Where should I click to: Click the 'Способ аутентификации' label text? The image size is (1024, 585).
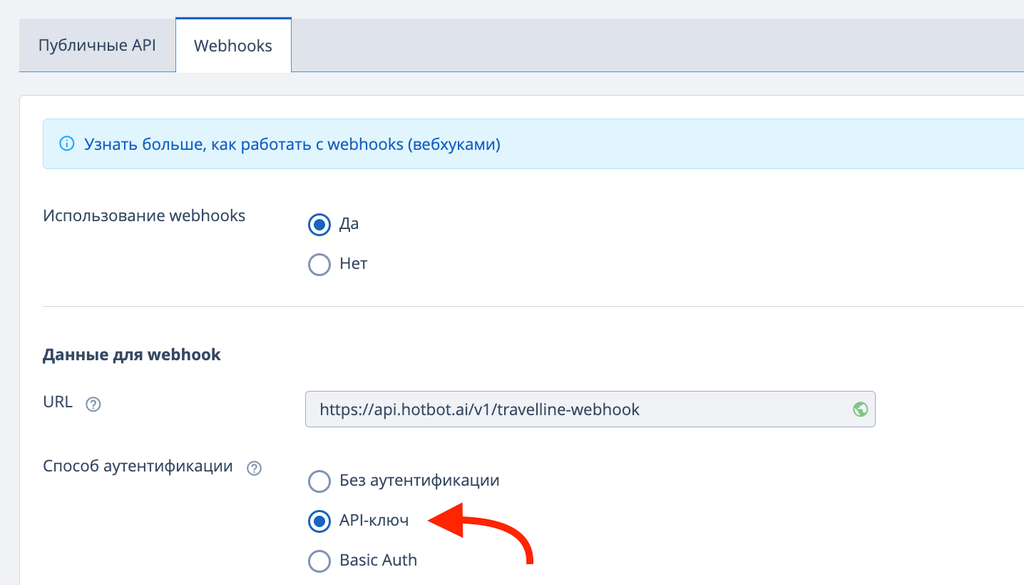[x=138, y=467]
